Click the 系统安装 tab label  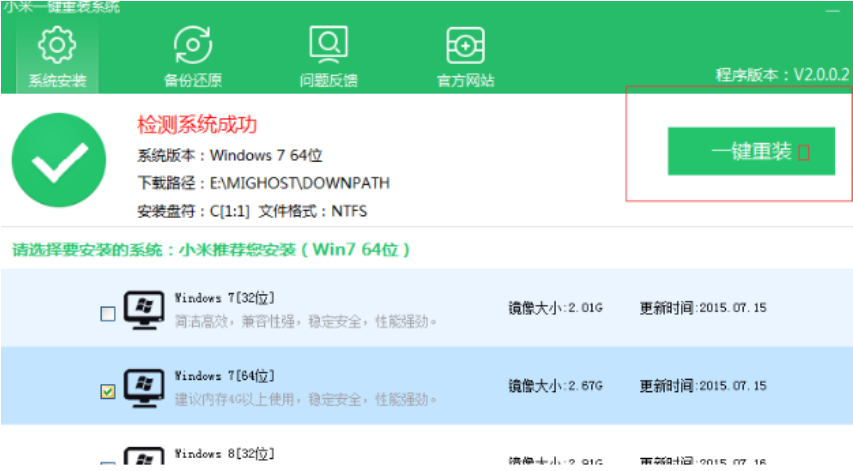(x=57, y=80)
